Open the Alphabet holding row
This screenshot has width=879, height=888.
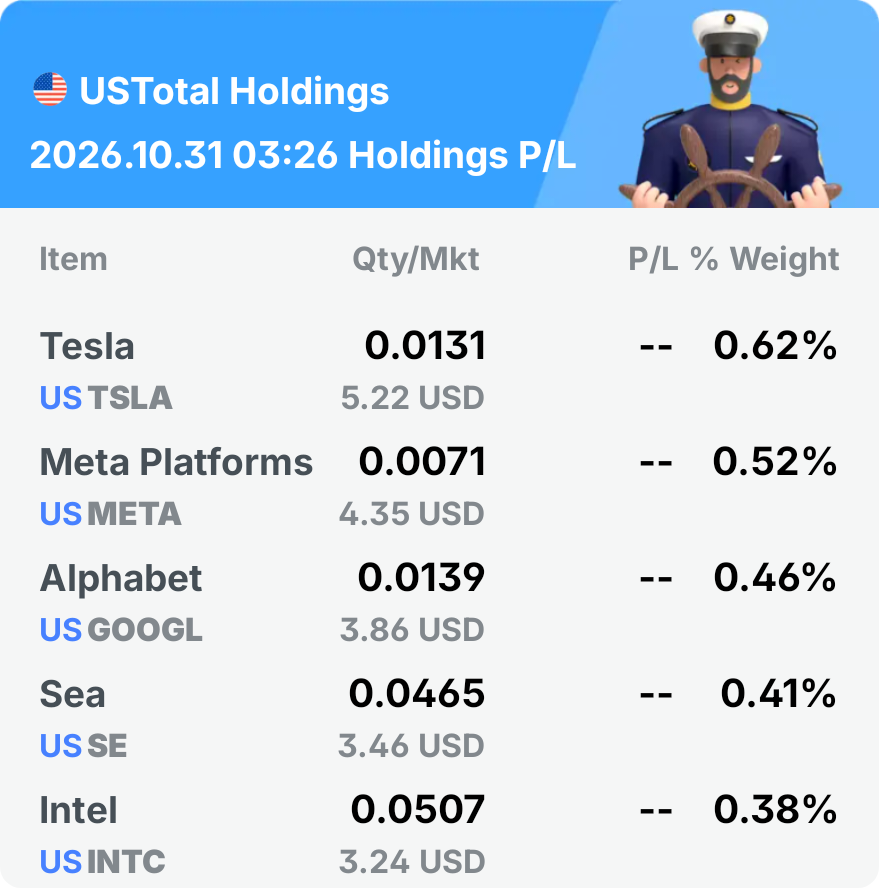click(x=440, y=602)
